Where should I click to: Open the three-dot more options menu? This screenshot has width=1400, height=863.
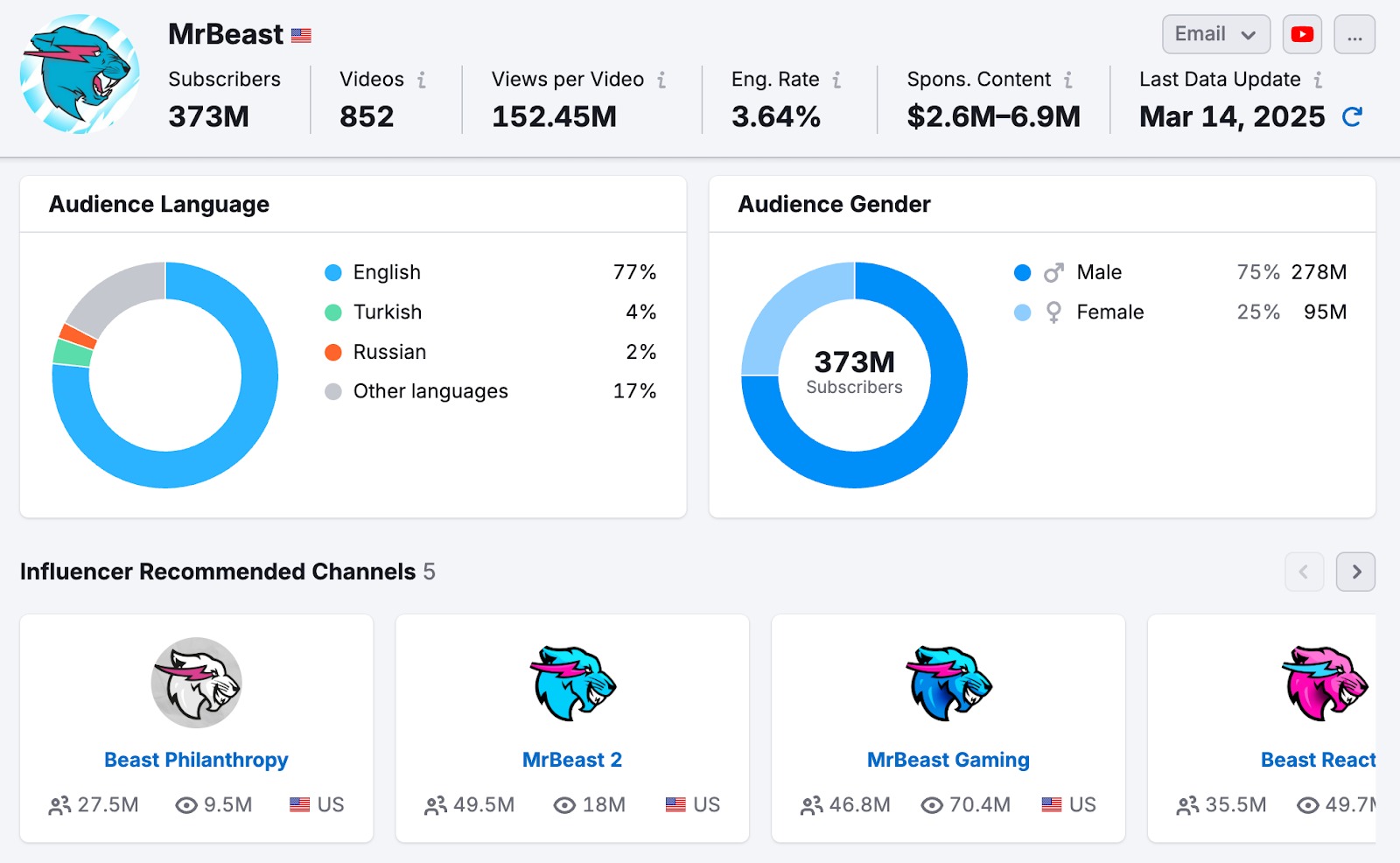tap(1354, 34)
